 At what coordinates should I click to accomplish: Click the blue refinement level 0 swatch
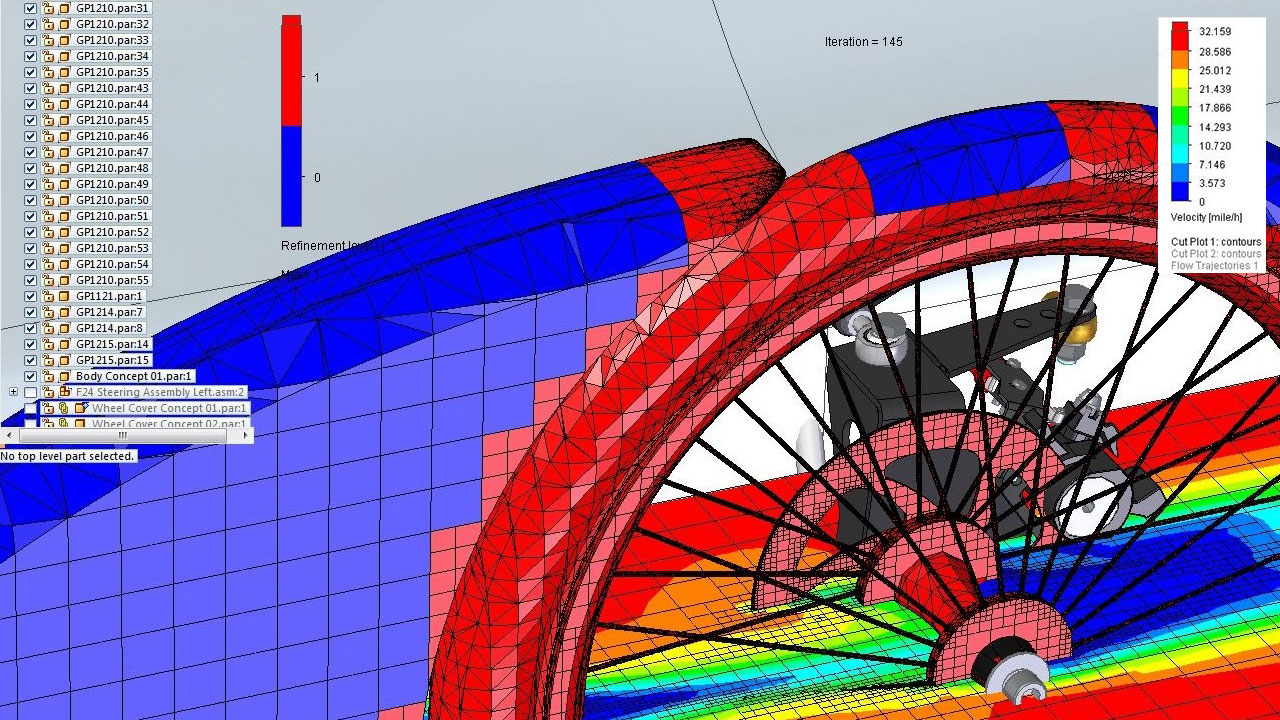tap(291, 176)
